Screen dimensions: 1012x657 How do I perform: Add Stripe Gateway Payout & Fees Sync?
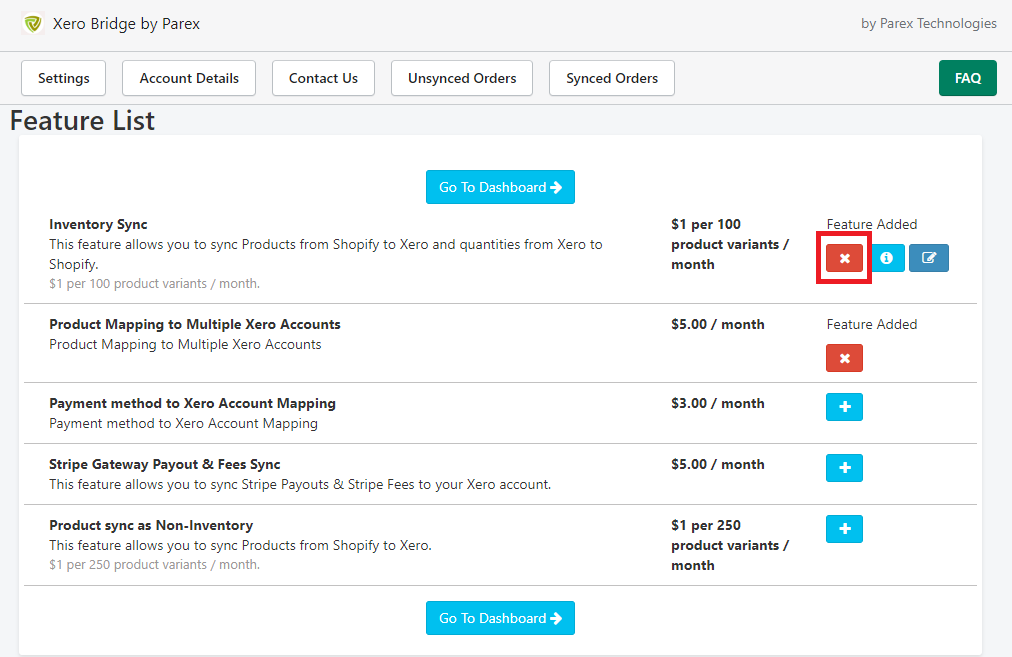tap(844, 468)
